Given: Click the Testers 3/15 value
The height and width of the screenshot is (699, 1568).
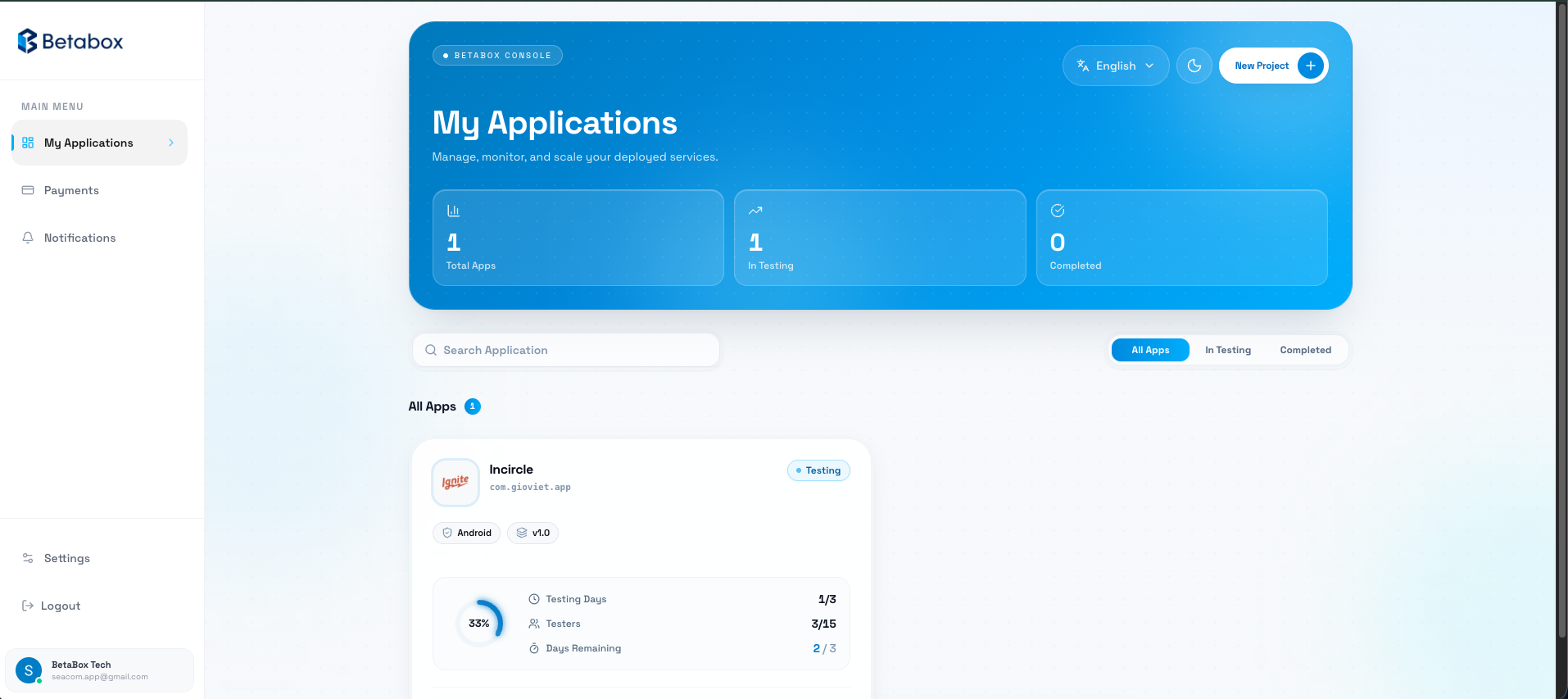Looking at the screenshot, I should (x=823, y=624).
